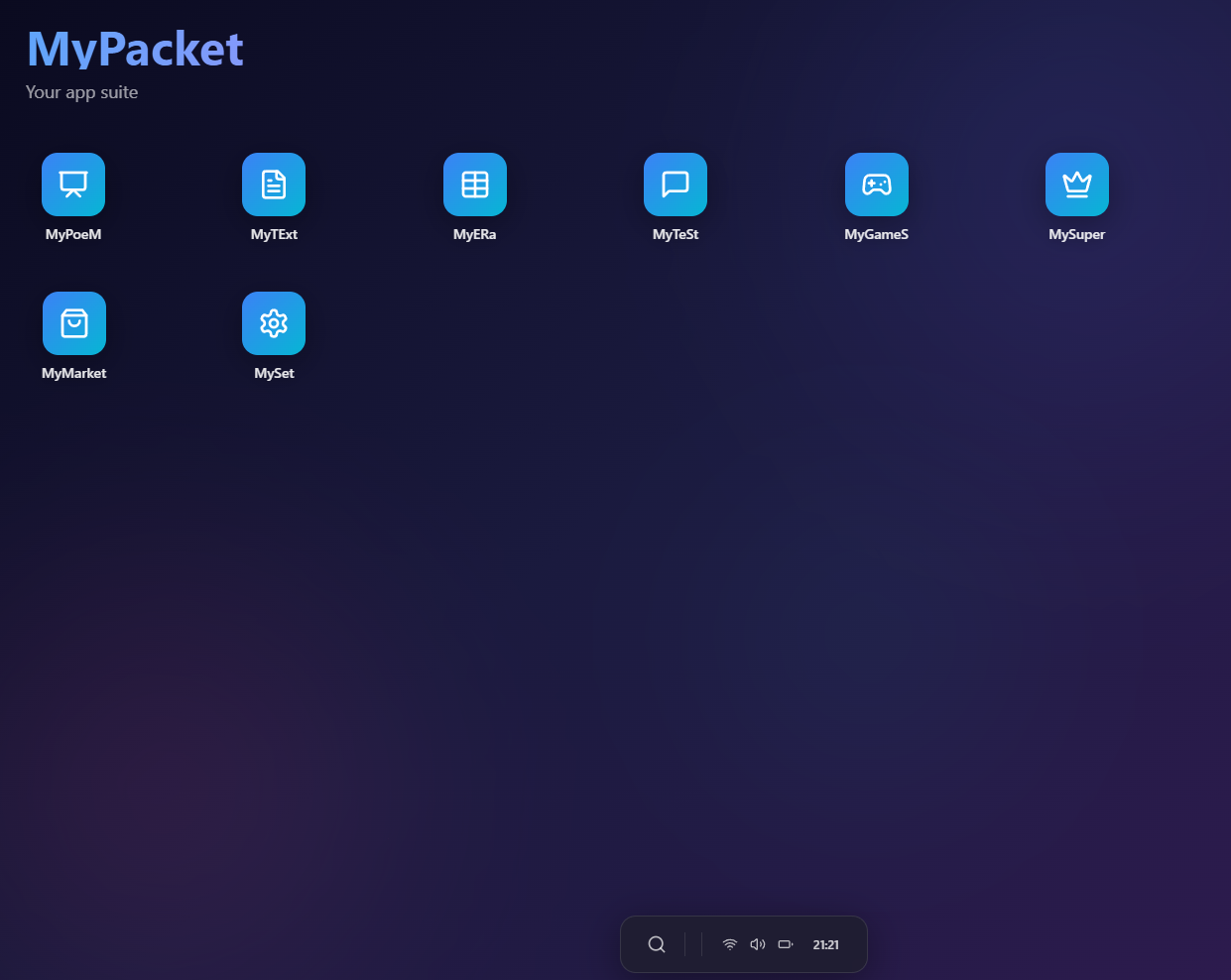Select the MyPoeM label text

[73, 236]
